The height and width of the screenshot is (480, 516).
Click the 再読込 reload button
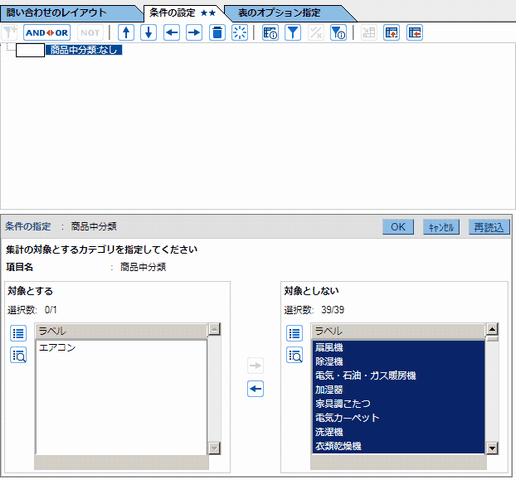pos(489,227)
